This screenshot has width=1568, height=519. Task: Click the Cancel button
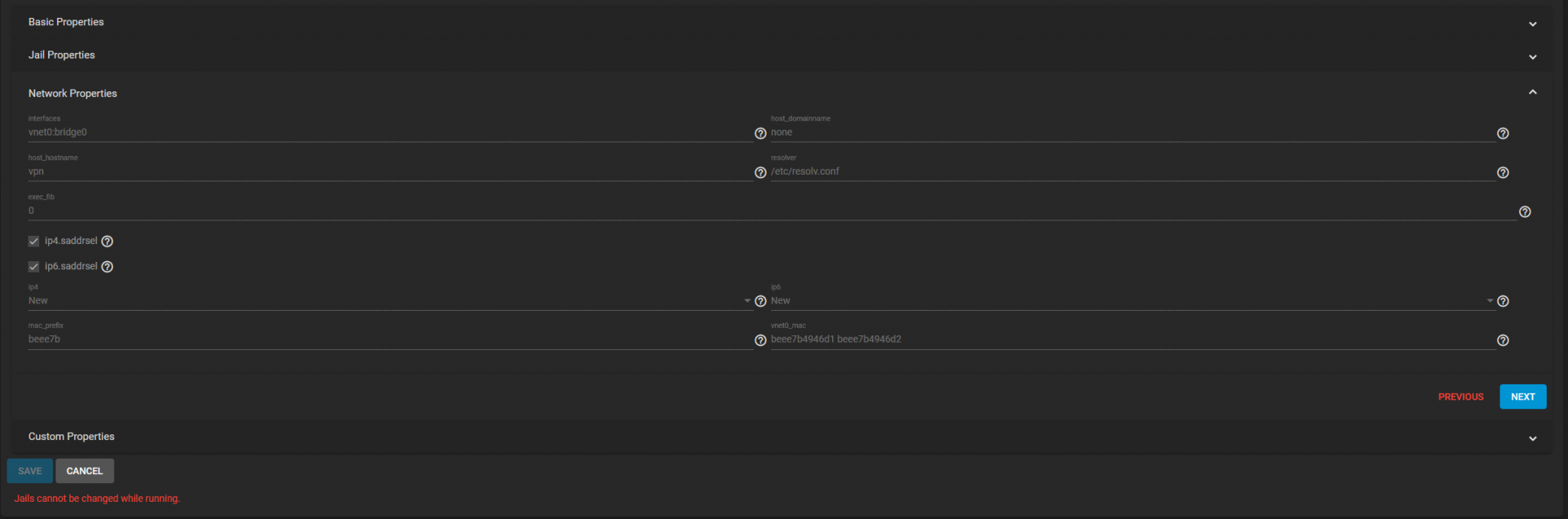coord(84,471)
